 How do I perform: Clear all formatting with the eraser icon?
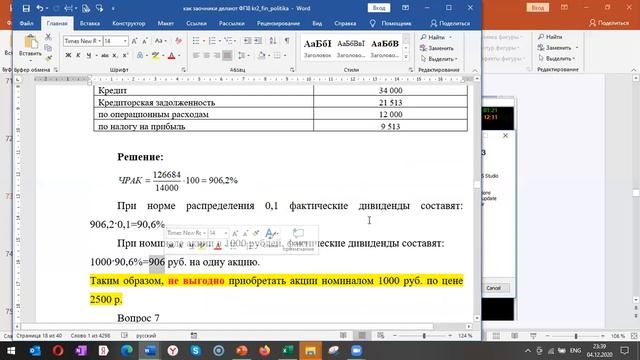178,41
